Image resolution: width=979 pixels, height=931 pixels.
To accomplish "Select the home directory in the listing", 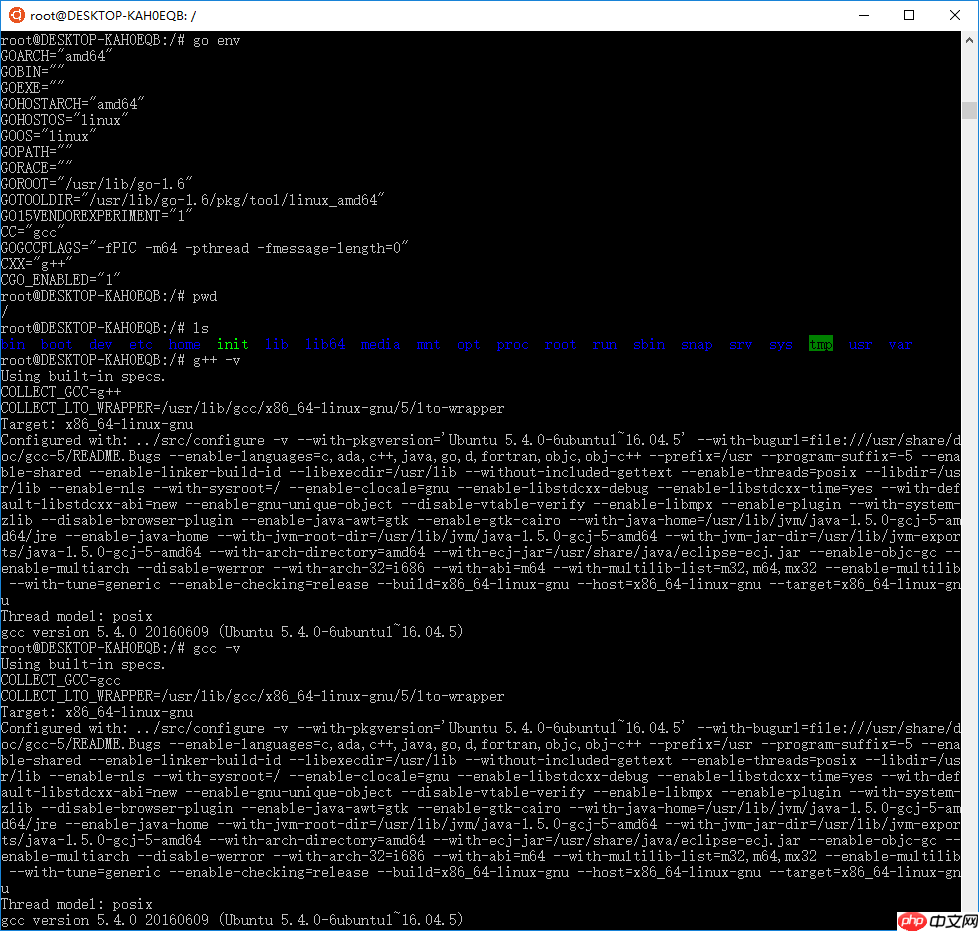I will (x=184, y=344).
